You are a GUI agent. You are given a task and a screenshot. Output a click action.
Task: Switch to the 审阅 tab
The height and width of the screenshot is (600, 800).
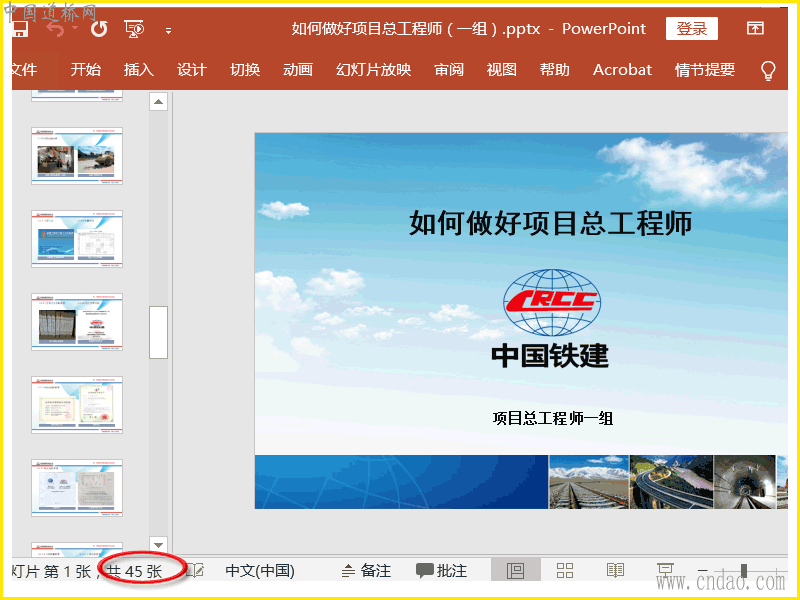[x=448, y=69]
